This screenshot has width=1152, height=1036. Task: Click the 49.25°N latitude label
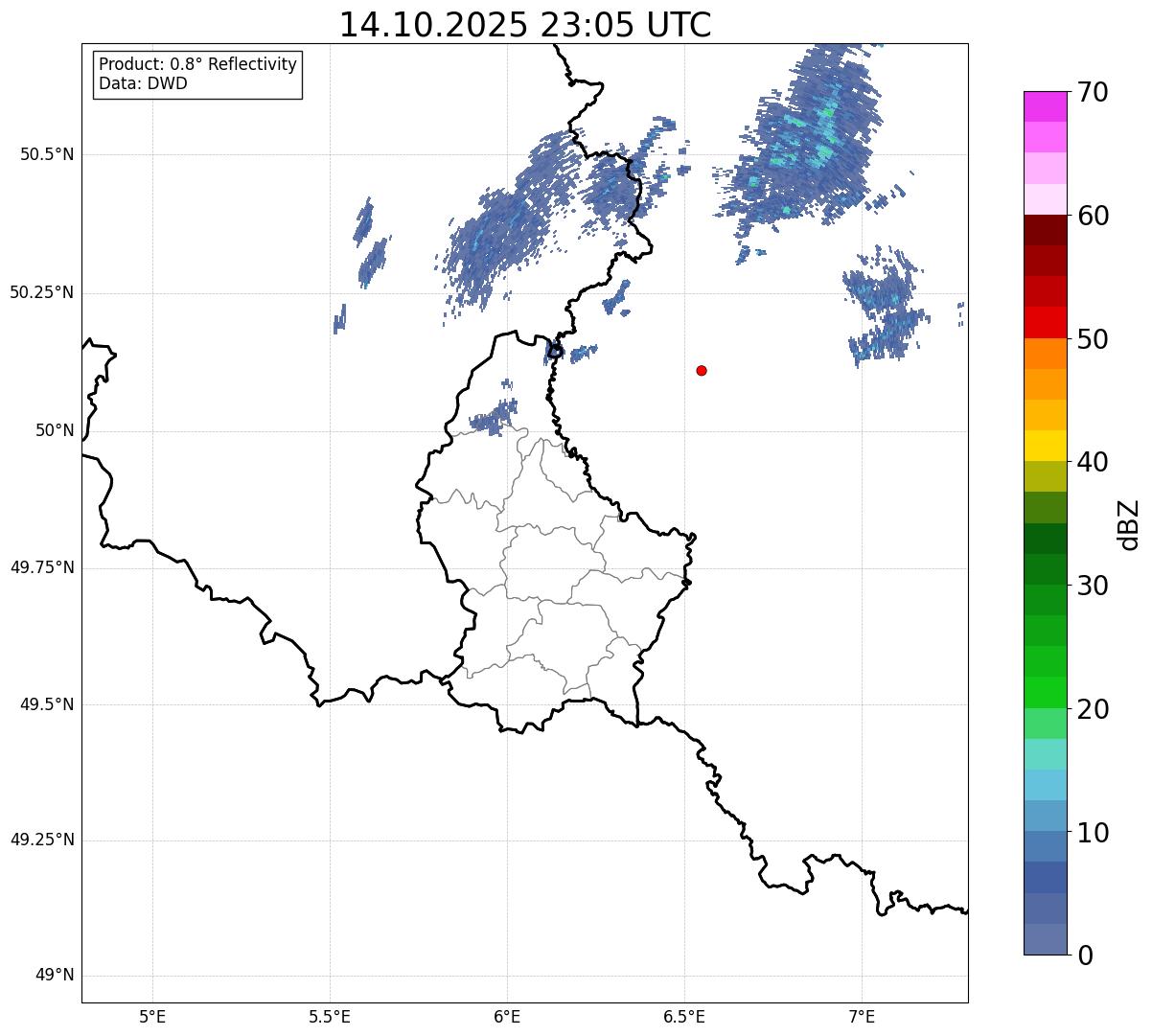[41, 840]
